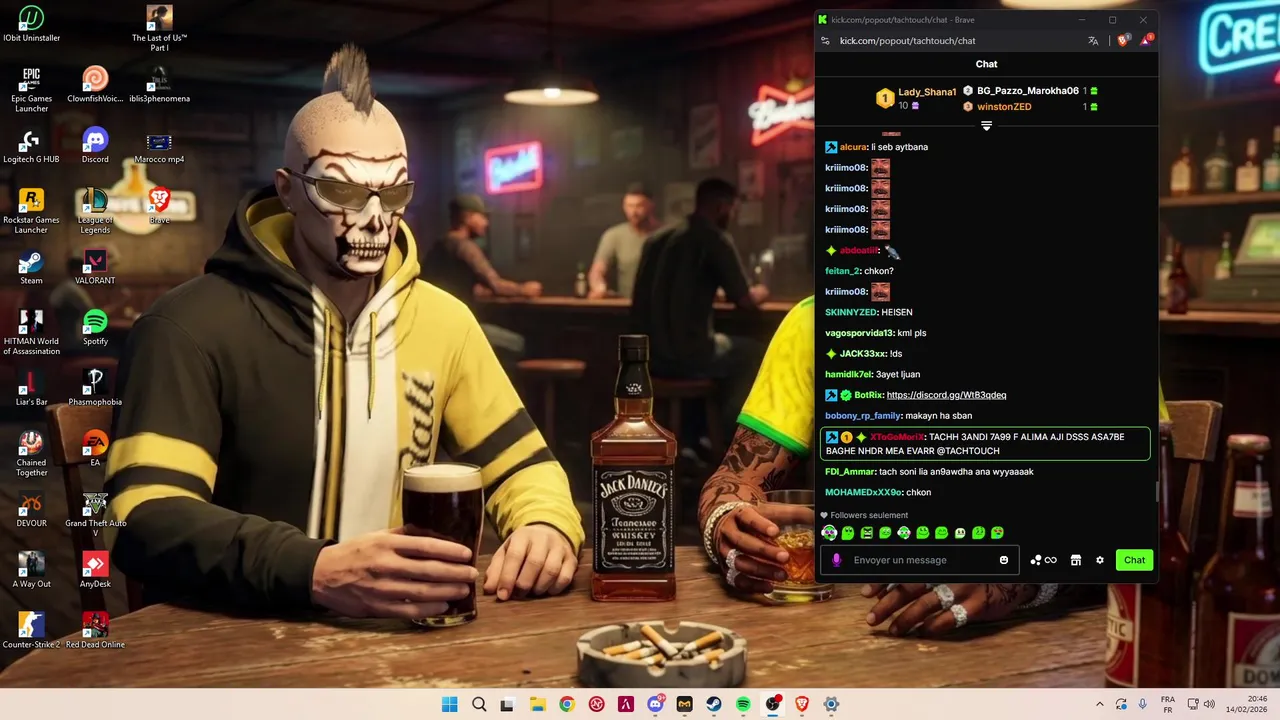
Task: Open League of Legends desktop shortcut
Action: (x=95, y=211)
